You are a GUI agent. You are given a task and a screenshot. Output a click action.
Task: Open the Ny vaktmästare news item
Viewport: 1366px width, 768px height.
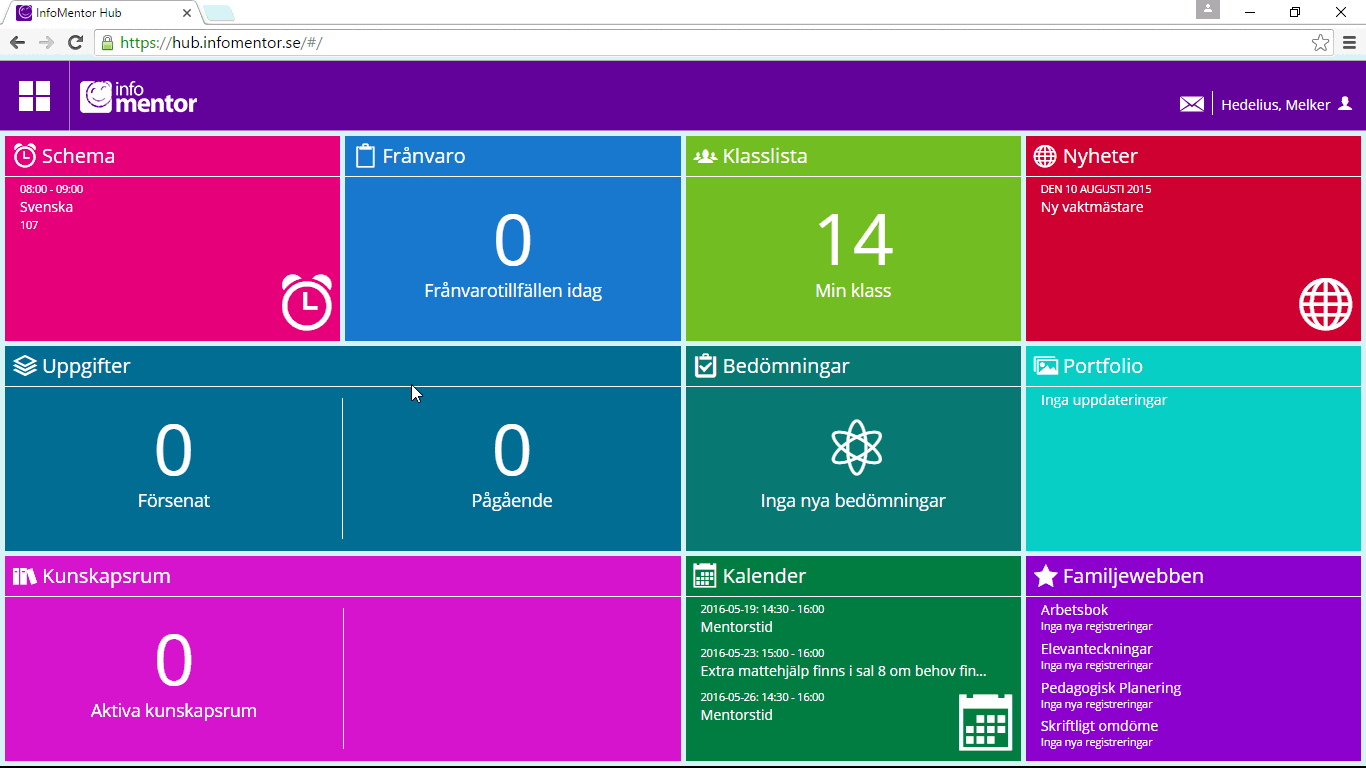[x=1091, y=207]
